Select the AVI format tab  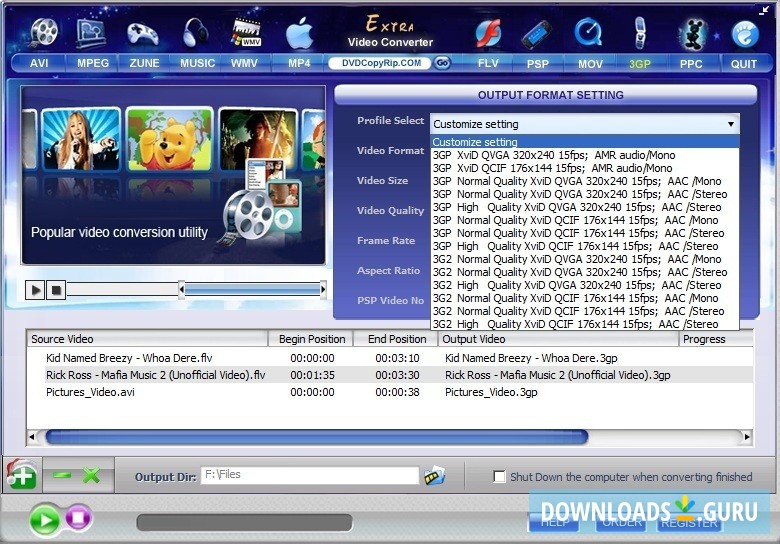tap(39, 64)
